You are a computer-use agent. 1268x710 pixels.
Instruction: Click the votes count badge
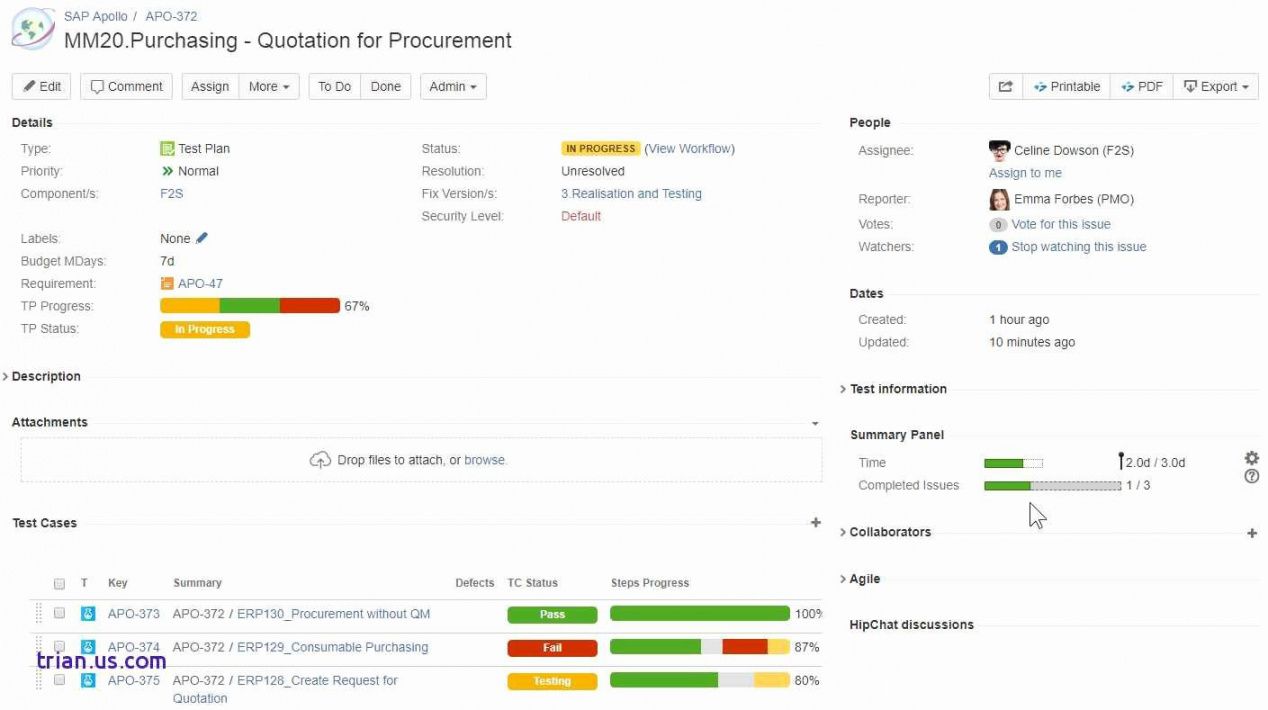coord(998,225)
